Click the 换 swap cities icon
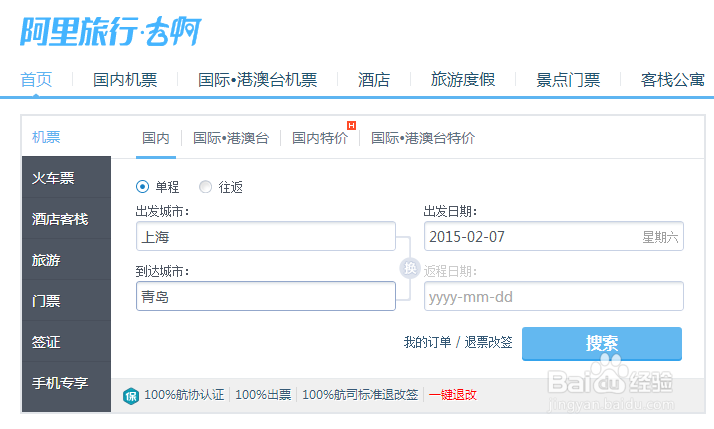The image size is (714, 429). [x=410, y=268]
